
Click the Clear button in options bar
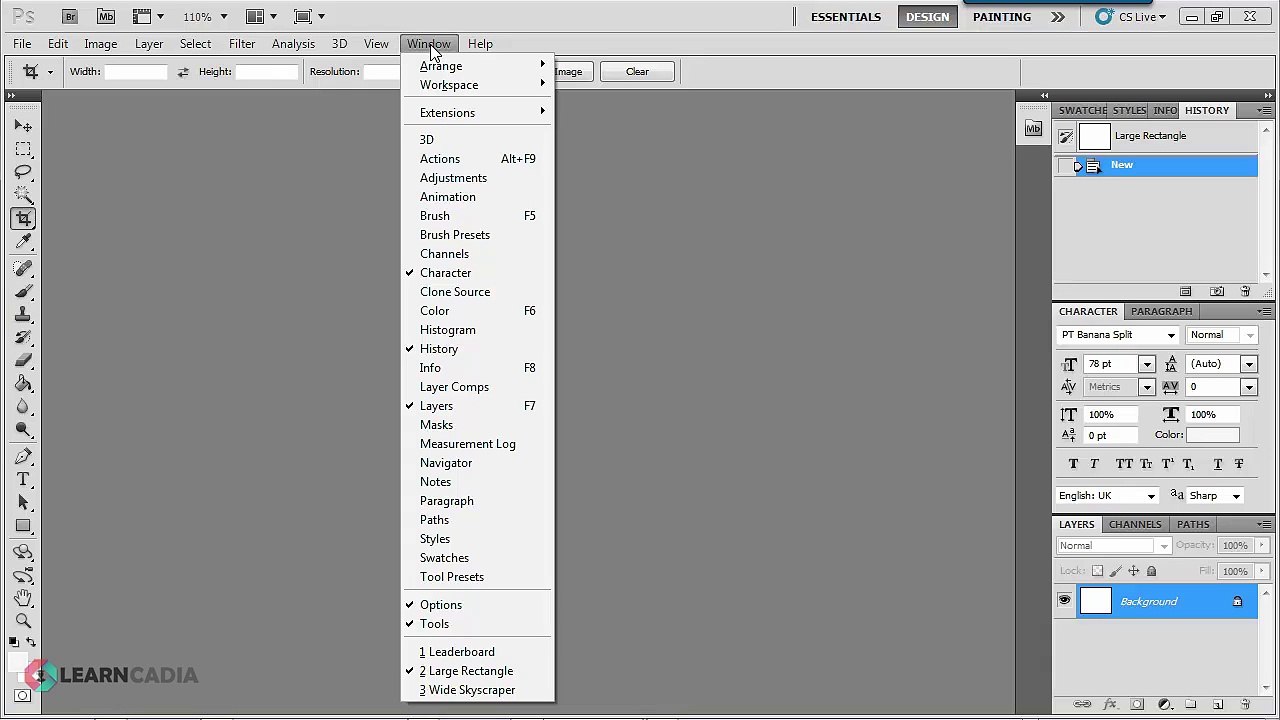(637, 72)
